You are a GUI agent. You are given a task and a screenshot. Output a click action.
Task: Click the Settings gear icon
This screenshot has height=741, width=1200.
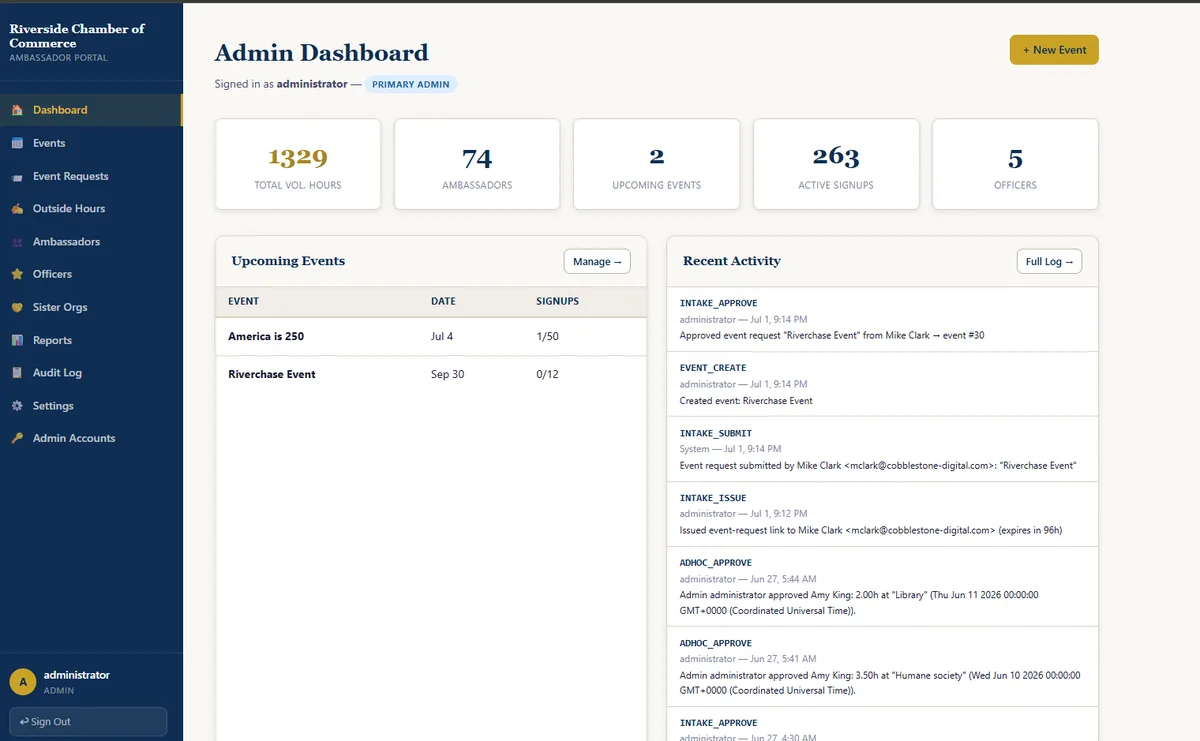[x=17, y=406]
